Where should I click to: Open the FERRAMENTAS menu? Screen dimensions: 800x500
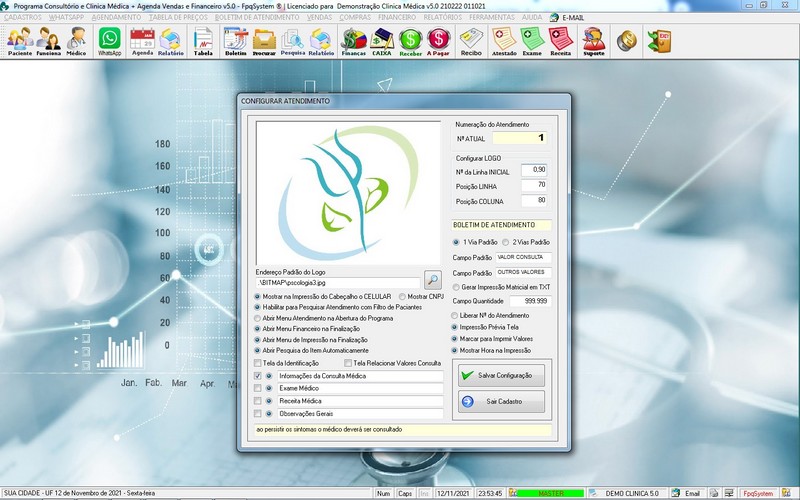(492, 17)
